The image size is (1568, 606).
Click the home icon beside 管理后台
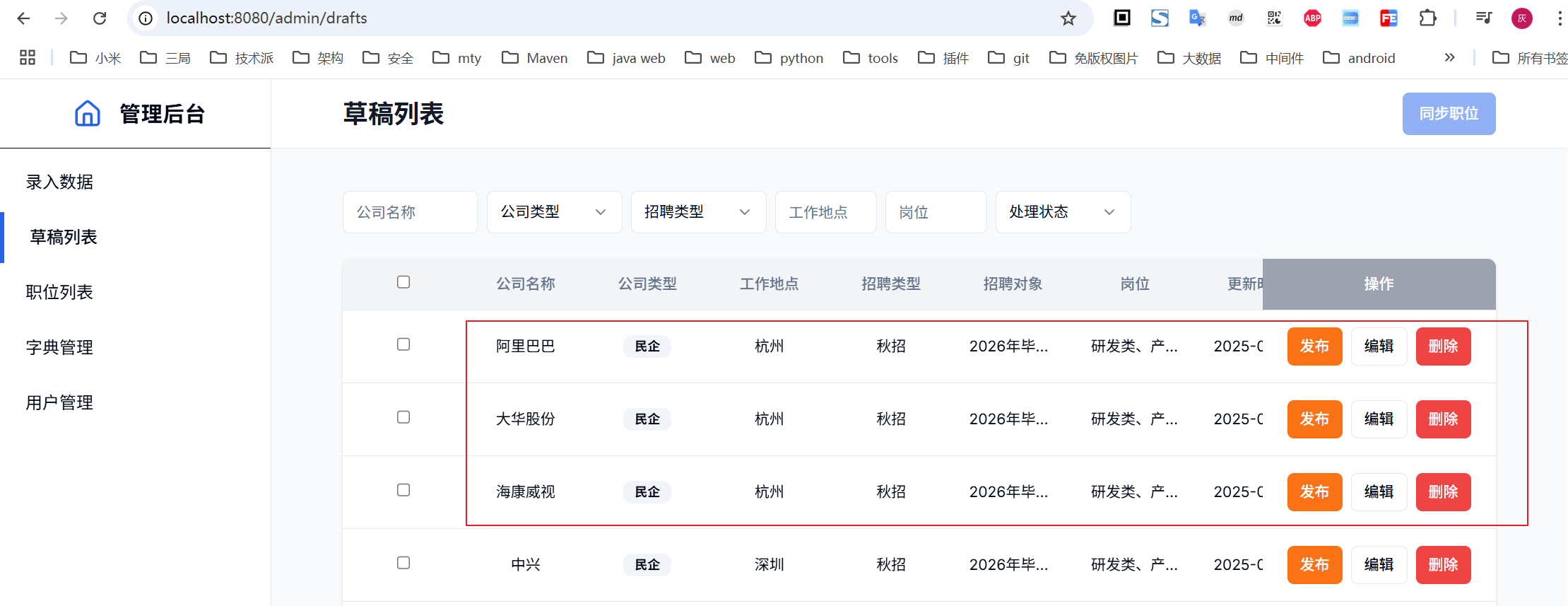(88, 113)
